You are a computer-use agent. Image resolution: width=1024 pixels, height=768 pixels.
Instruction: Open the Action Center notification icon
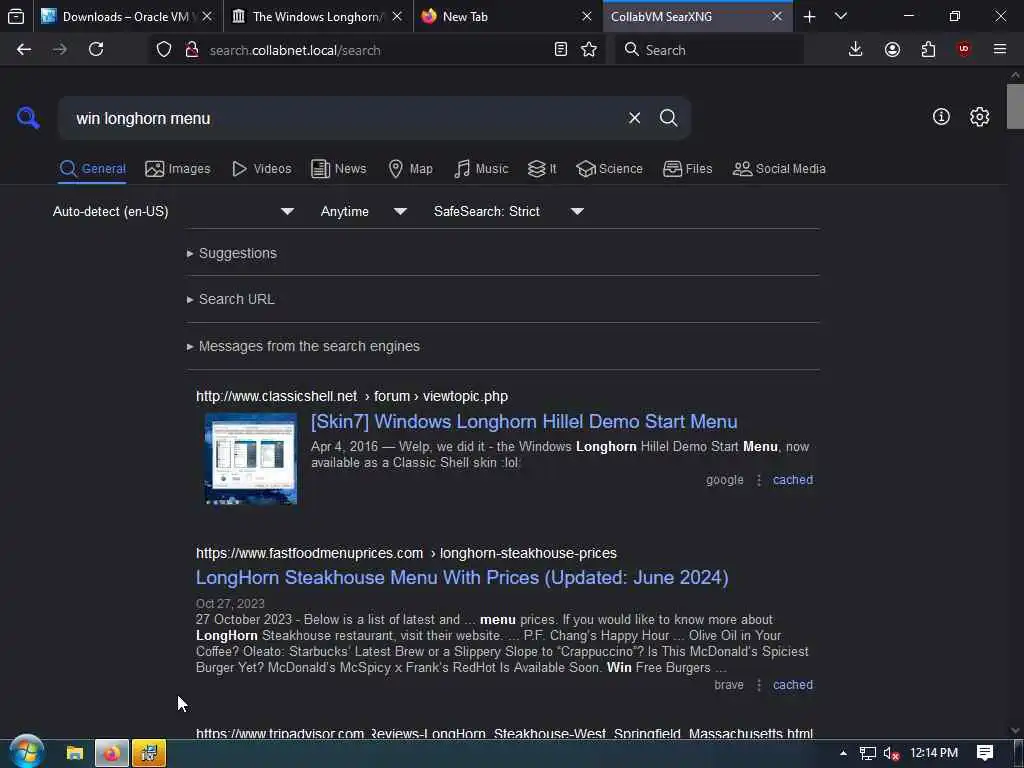[x=985, y=753]
